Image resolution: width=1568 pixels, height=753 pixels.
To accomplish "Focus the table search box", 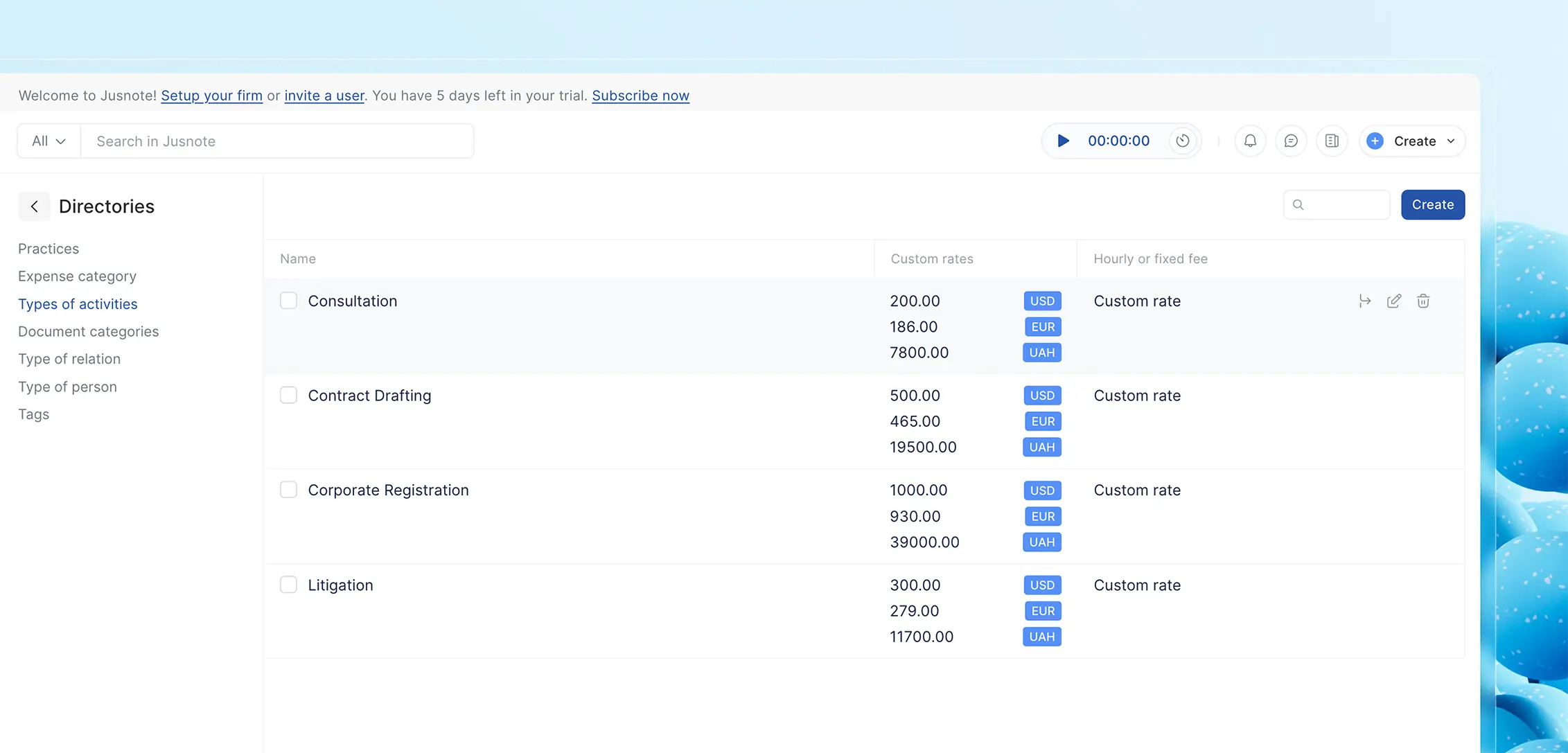I will click(x=1337, y=204).
